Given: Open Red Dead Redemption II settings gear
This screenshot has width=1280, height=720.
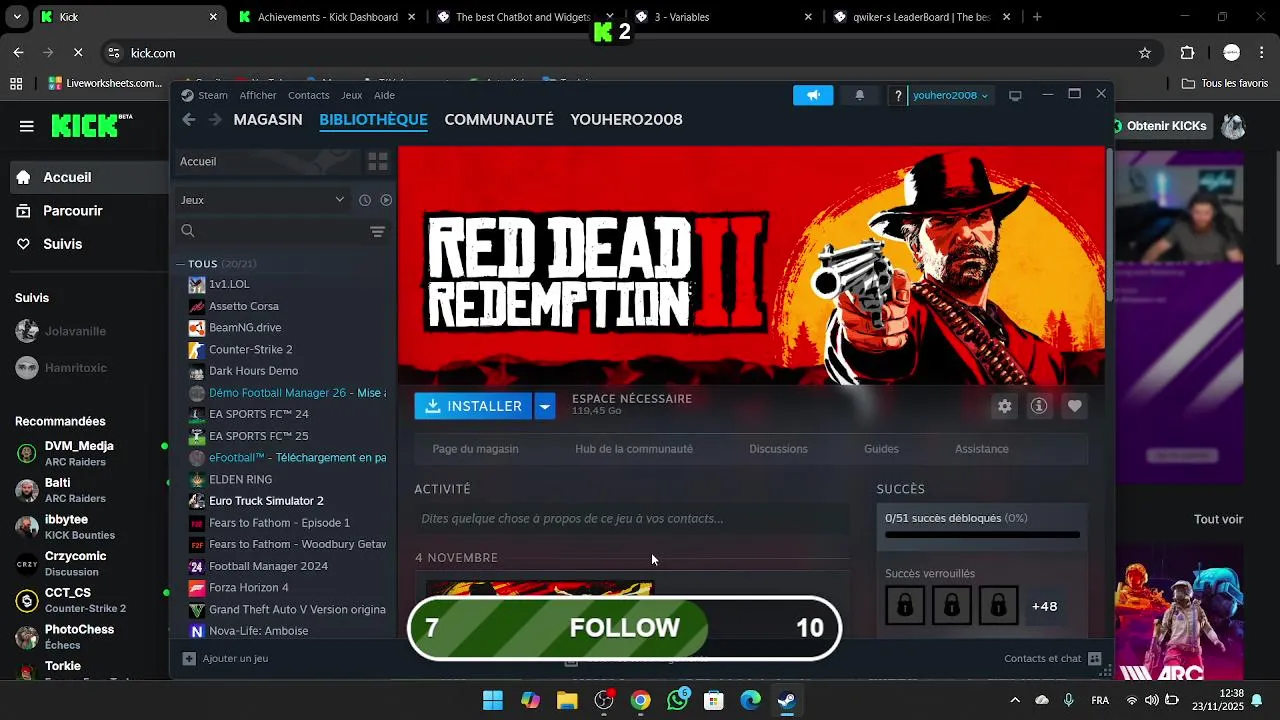Looking at the screenshot, I should pyautogui.click(x=1005, y=406).
